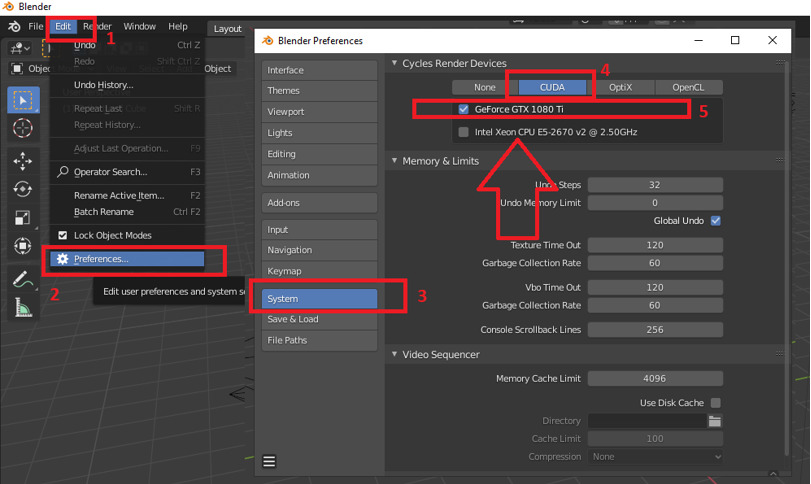Switch to the System preferences tab
The width and height of the screenshot is (811, 484).
pyautogui.click(x=319, y=298)
